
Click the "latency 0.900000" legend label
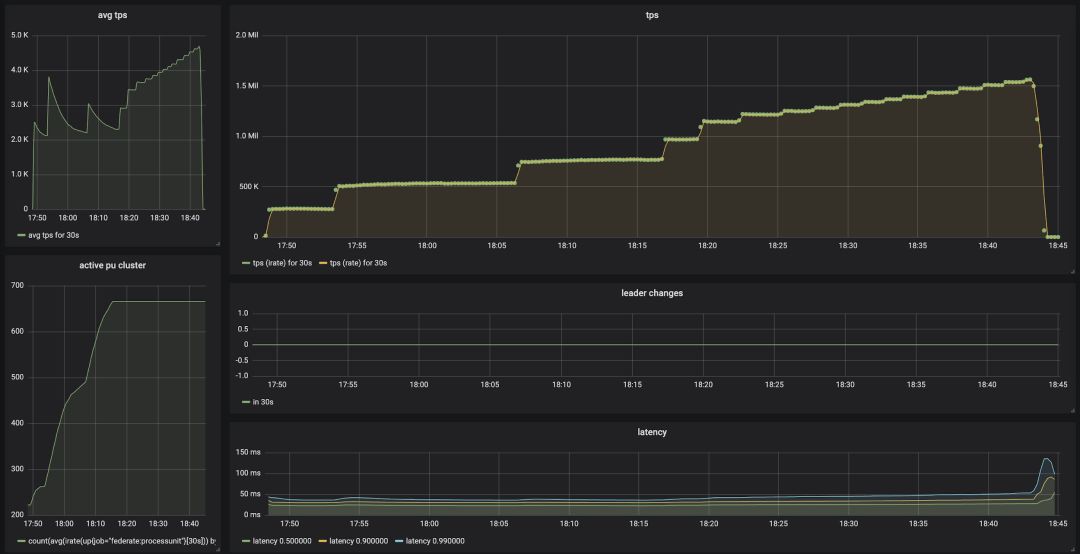click(362, 541)
